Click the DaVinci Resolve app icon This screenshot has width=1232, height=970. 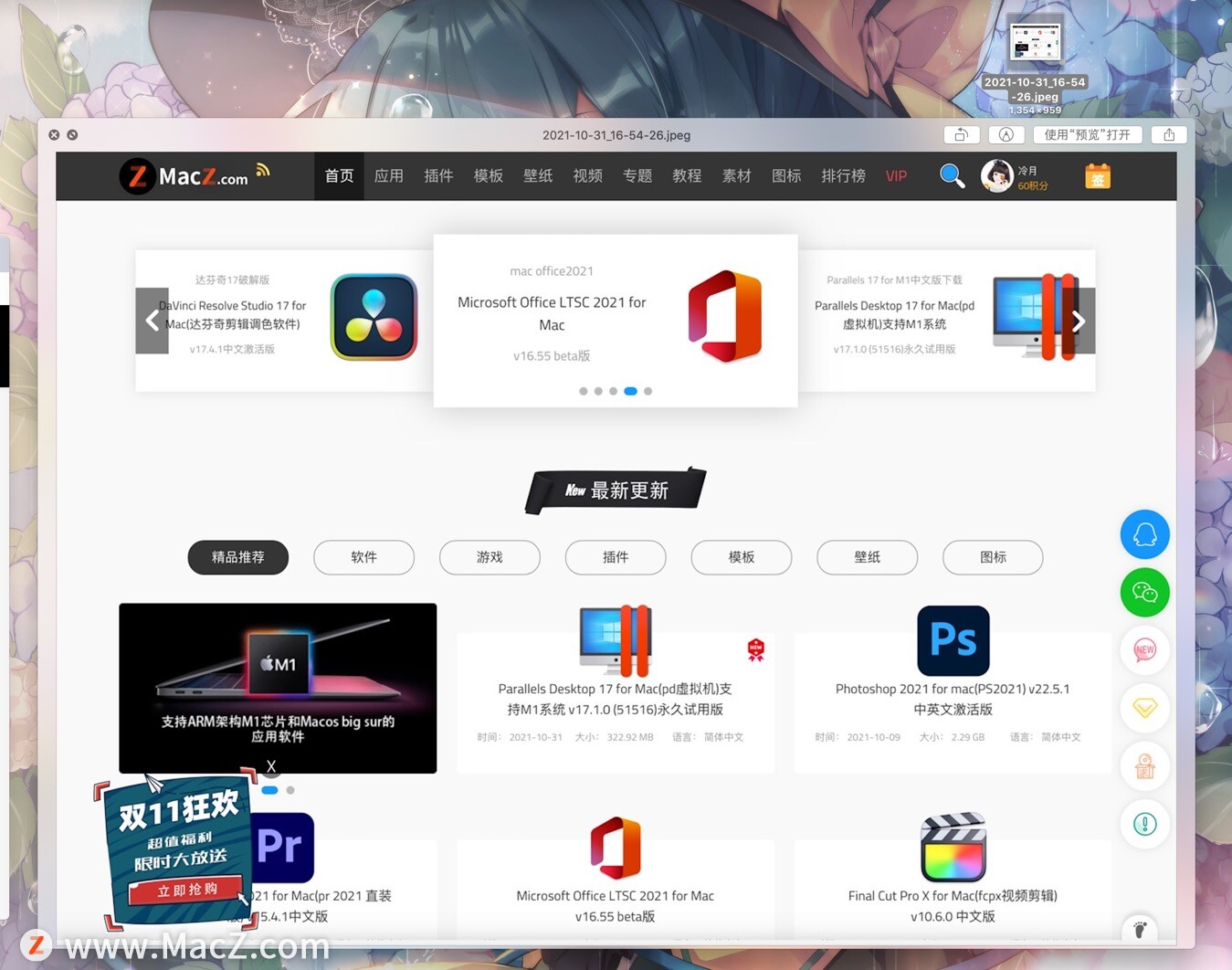(x=374, y=317)
